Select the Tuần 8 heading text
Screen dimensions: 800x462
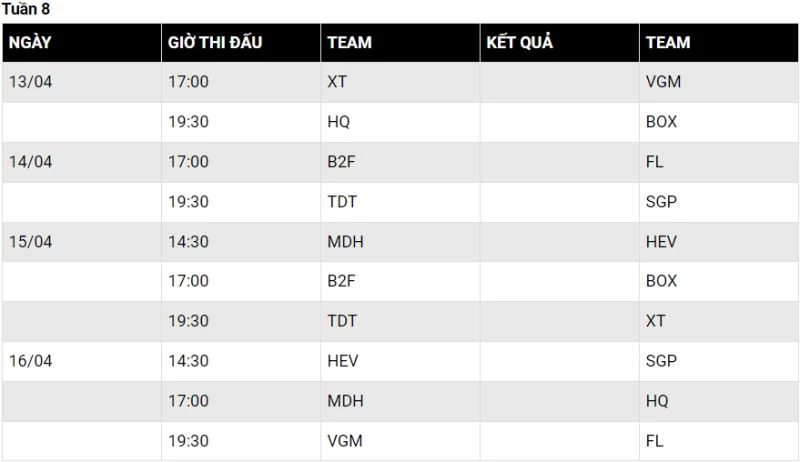pos(26,9)
